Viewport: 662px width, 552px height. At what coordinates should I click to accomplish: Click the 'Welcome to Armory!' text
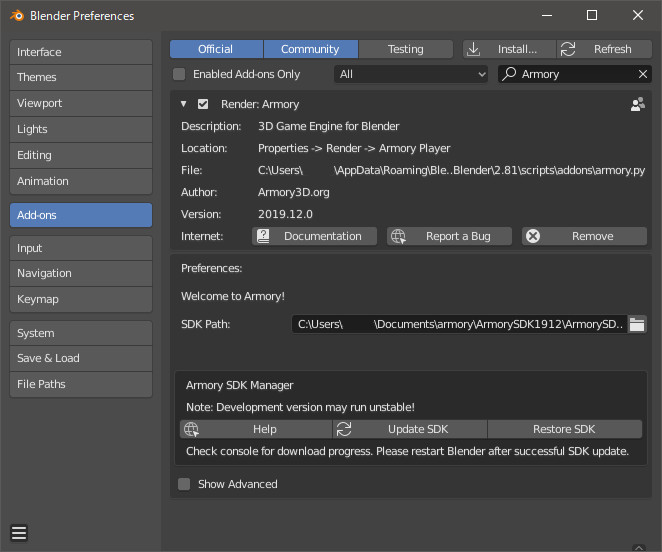pos(233,296)
